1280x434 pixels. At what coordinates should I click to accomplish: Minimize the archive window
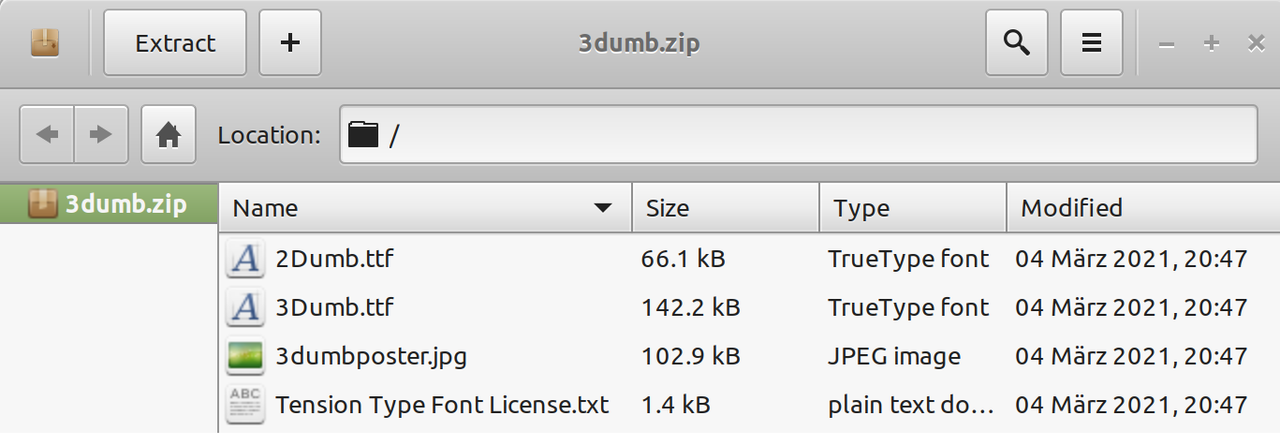tap(1166, 43)
